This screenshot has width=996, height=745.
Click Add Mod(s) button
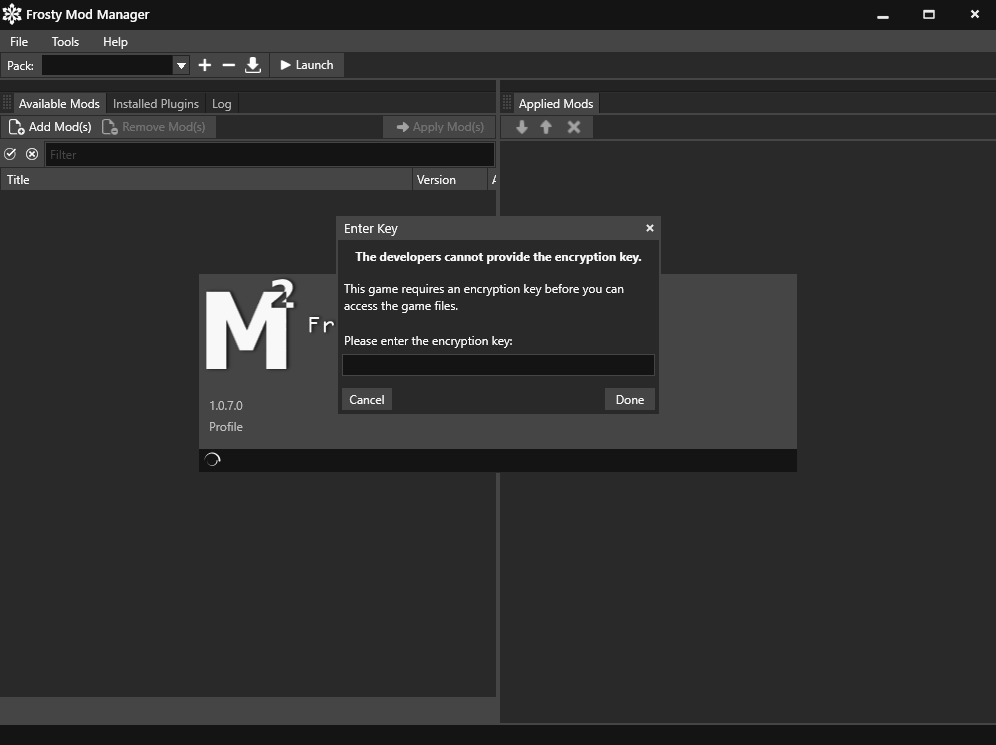click(x=50, y=127)
